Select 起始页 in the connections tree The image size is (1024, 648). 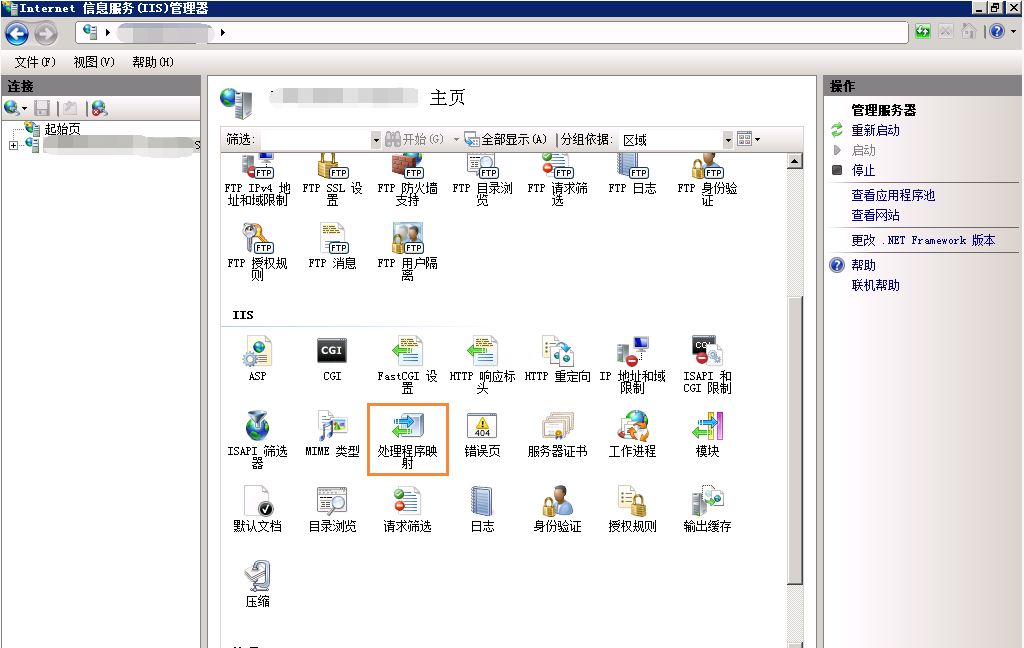62,129
